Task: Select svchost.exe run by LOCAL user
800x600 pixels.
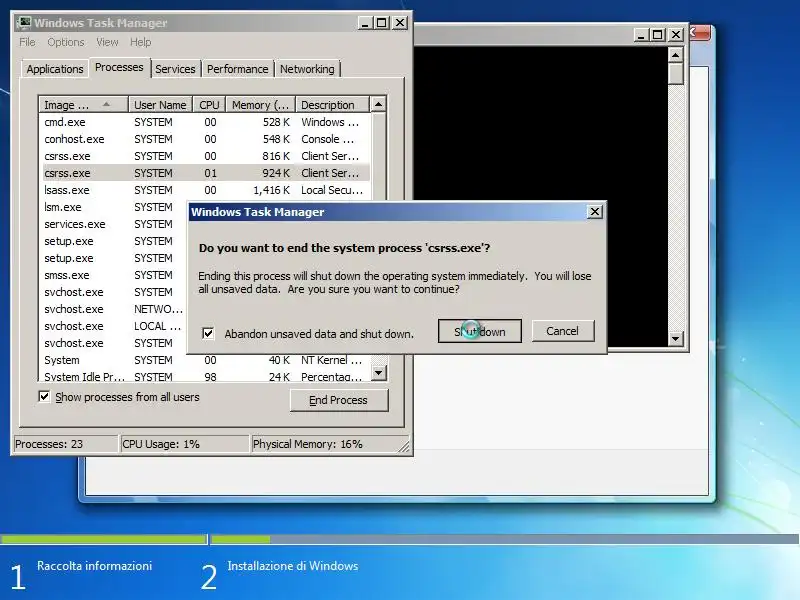Action: [x=113, y=326]
